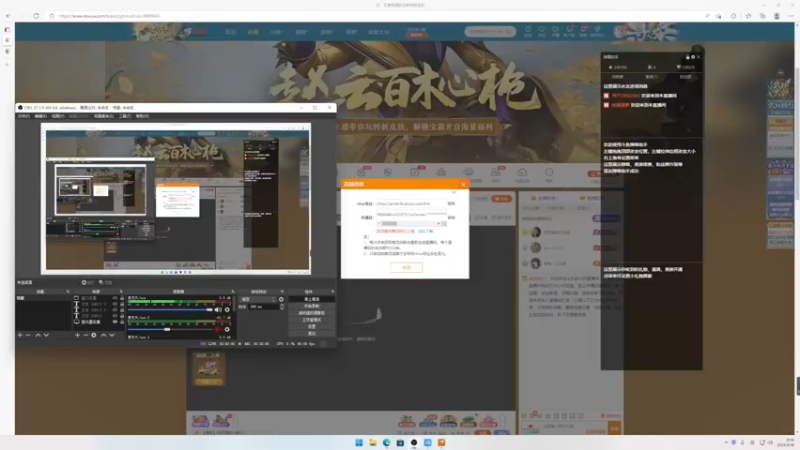Show hidden icons in the system tray

[x=726, y=442]
